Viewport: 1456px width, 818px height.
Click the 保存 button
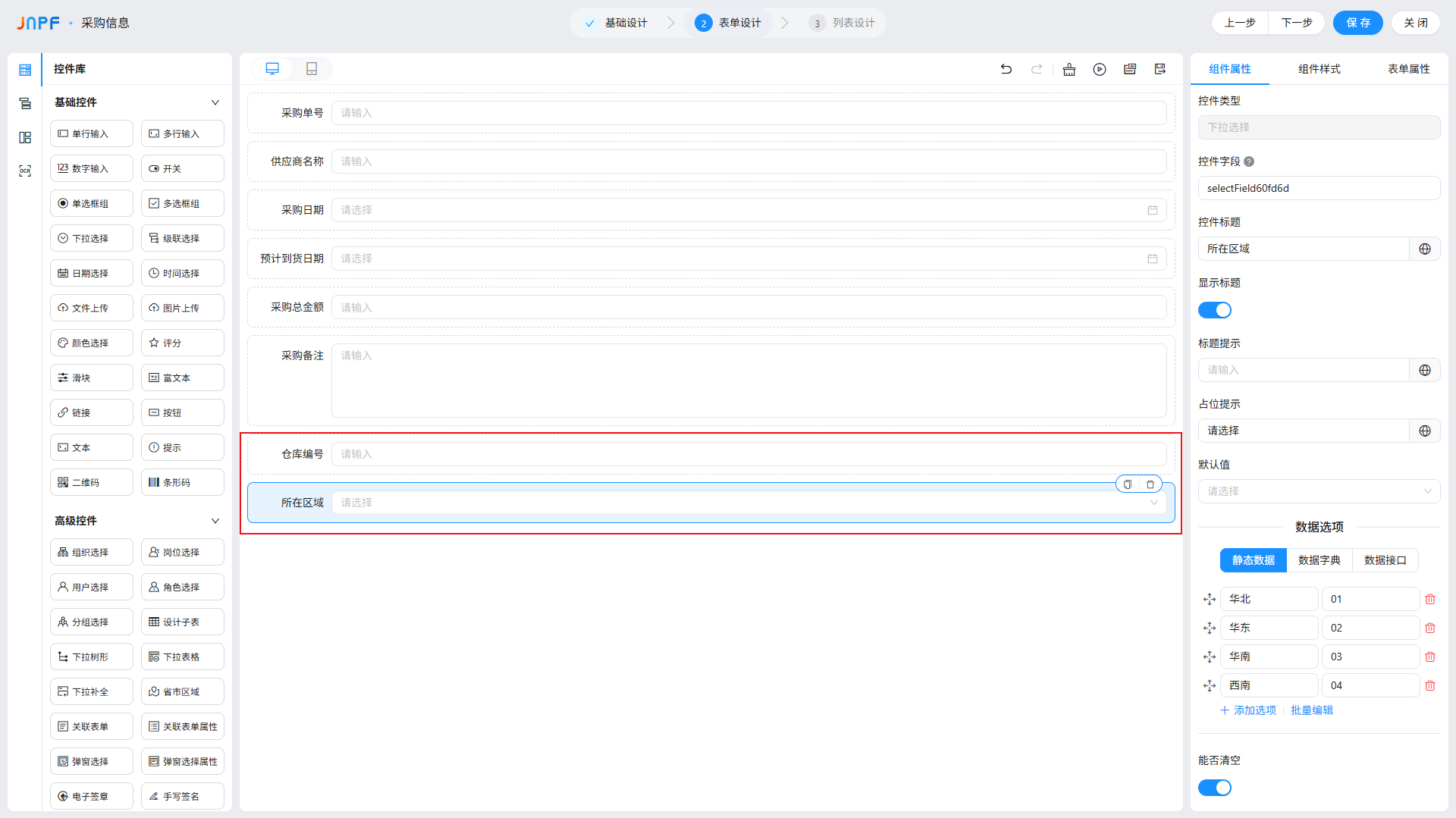(1357, 23)
